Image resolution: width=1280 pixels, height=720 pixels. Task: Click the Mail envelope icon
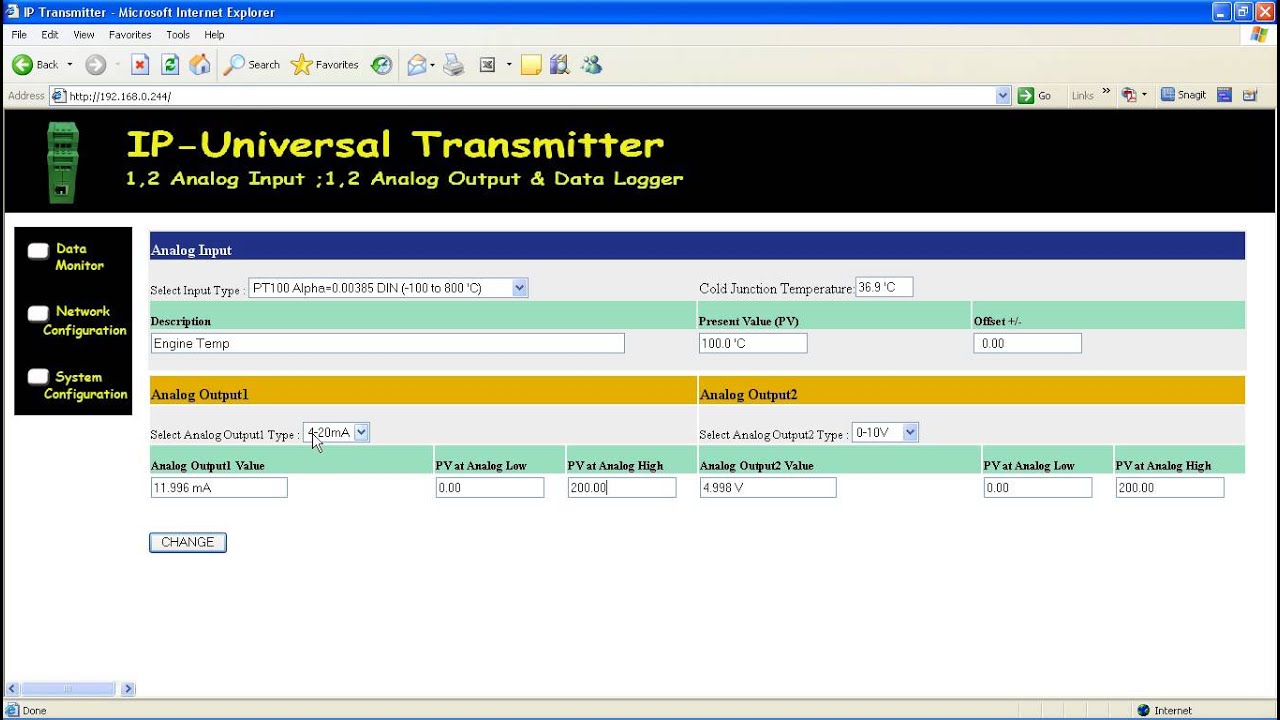417,65
